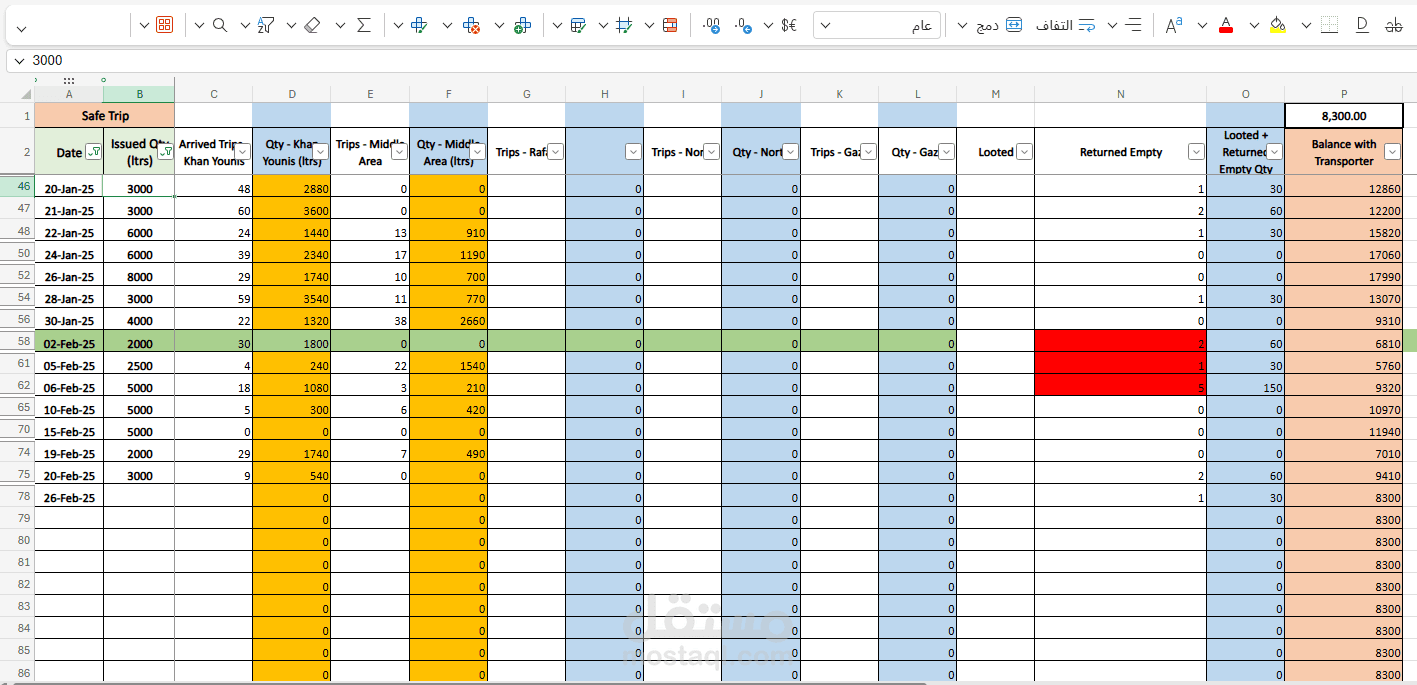Click the looted quantity cell 150
The height and width of the screenshot is (685, 1417).
tap(1245, 387)
